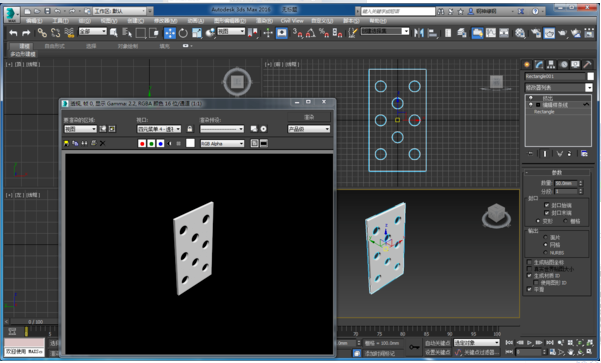The width and height of the screenshot is (601, 363).
Task: Open the Render Setup dialog
Action: pyautogui.click(x=536, y=33)
